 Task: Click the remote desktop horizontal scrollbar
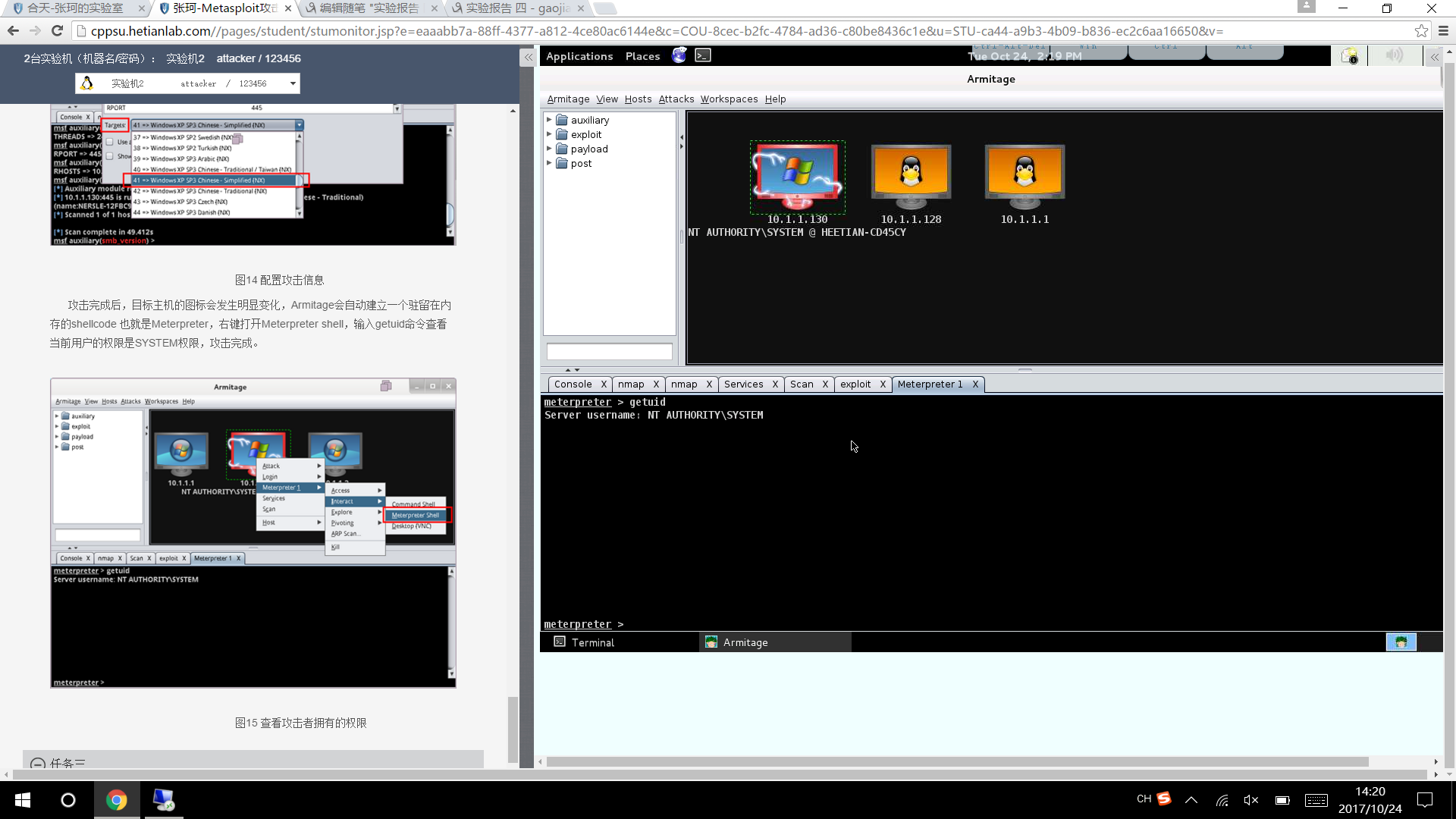(957, 761)
